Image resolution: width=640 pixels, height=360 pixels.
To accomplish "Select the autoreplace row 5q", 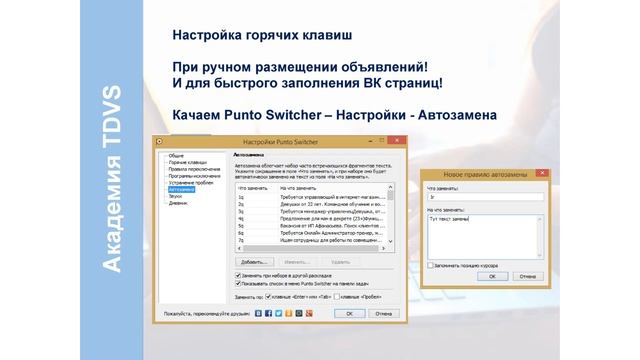I will click(x=311, y=226).
